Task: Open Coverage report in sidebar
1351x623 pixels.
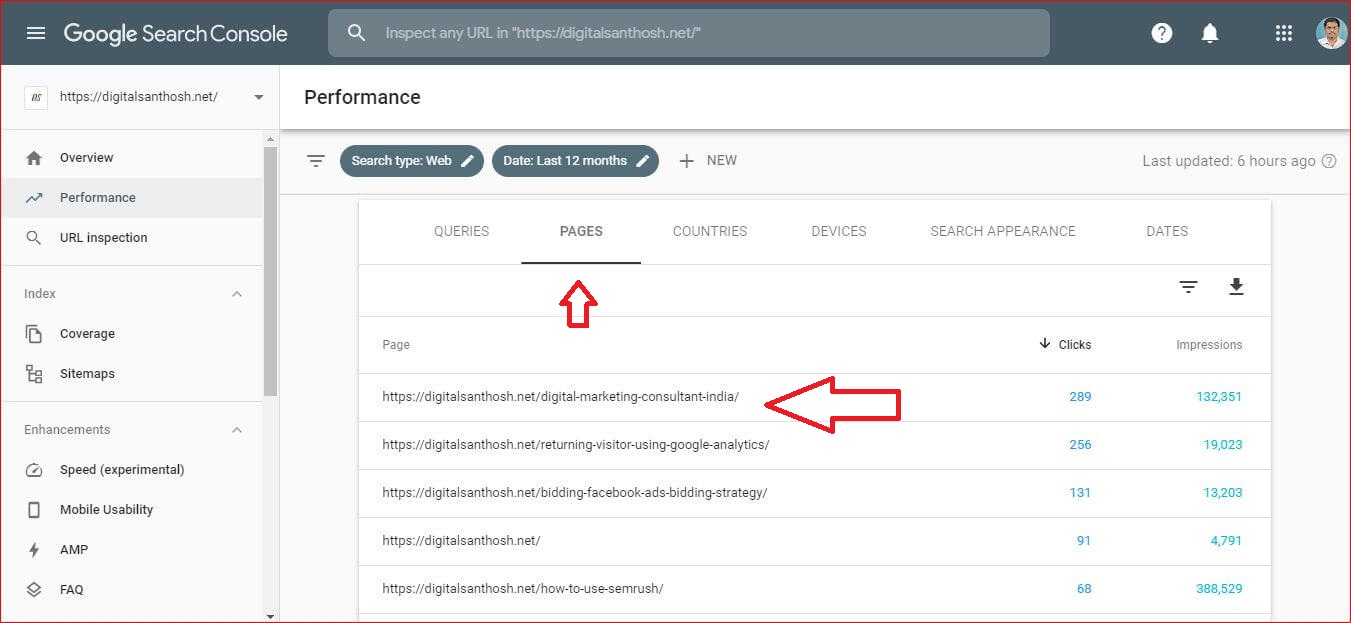Action: coord(131,334)
